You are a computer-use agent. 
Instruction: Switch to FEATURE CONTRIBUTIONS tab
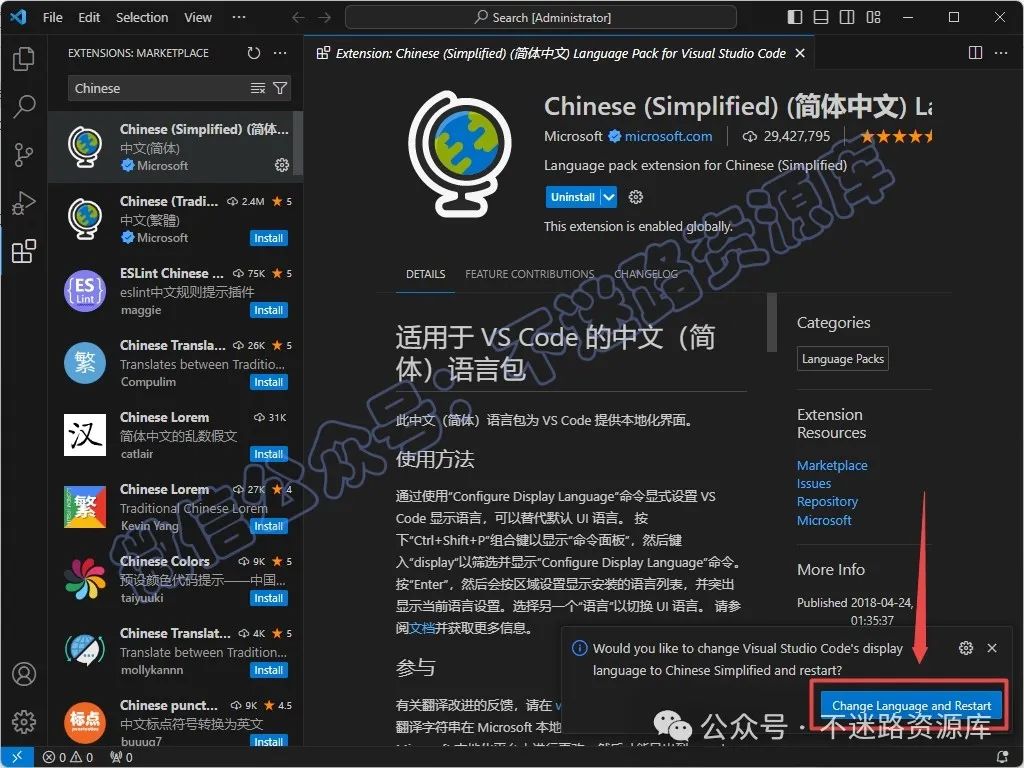click(530, 274)
